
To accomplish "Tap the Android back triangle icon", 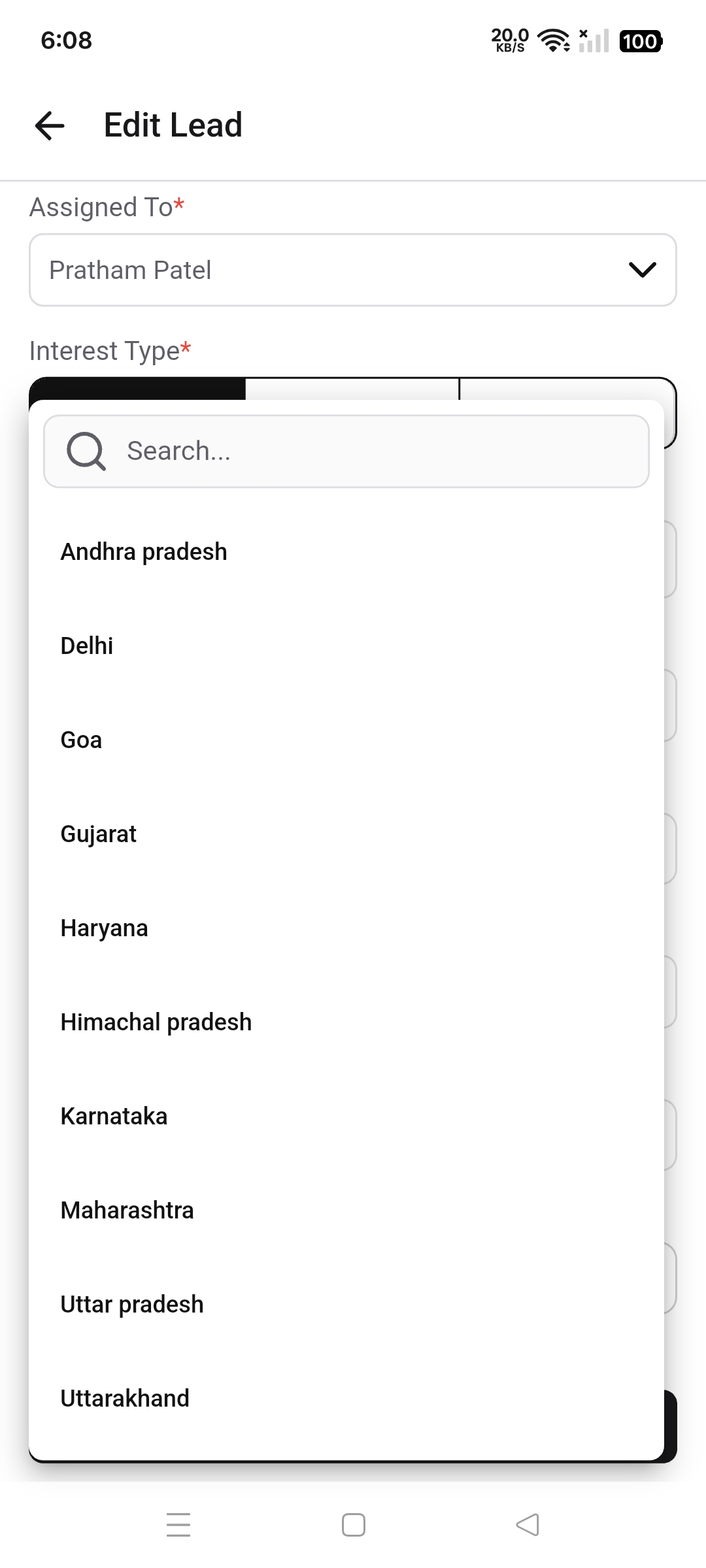I will coord(528,1525).
